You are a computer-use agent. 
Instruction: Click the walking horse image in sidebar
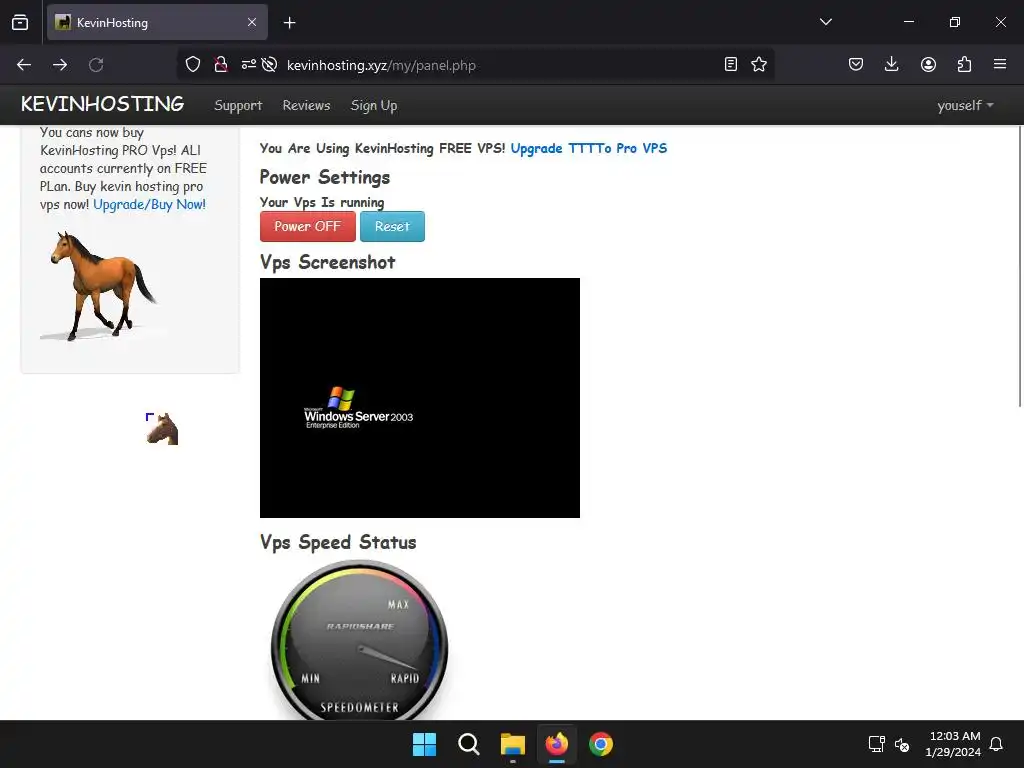(x=101, y=286)
